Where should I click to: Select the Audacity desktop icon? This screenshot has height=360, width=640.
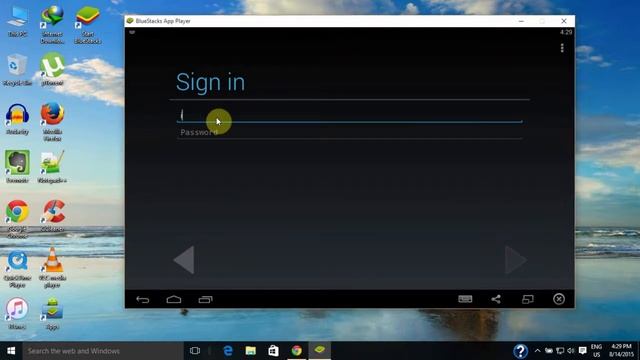(18, 119)
